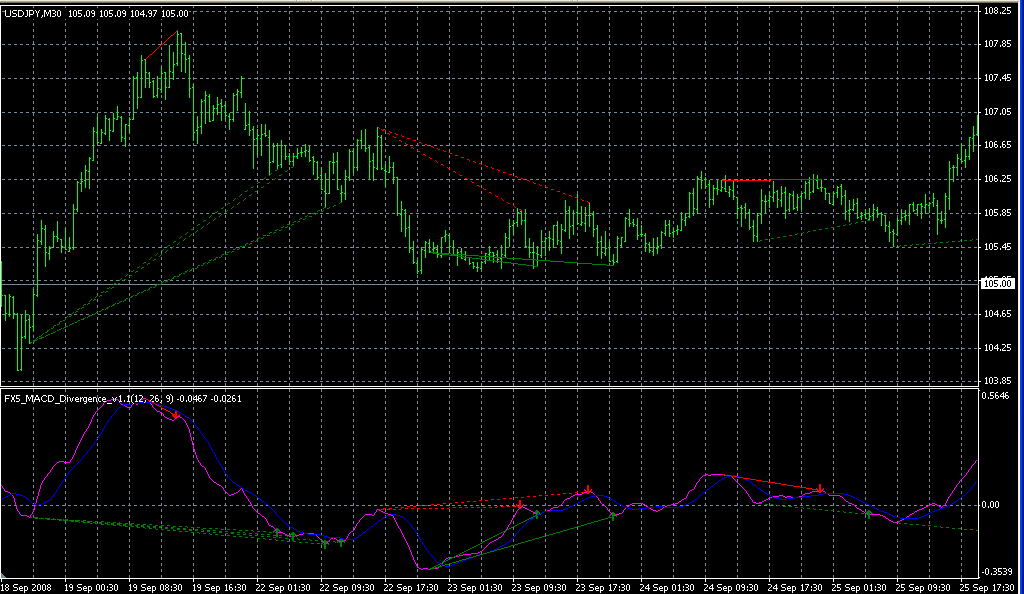Screen dimensions: 1024x594
Task: Click the 25 Sep 17:30 time label
Action: (x=991, y=586)
